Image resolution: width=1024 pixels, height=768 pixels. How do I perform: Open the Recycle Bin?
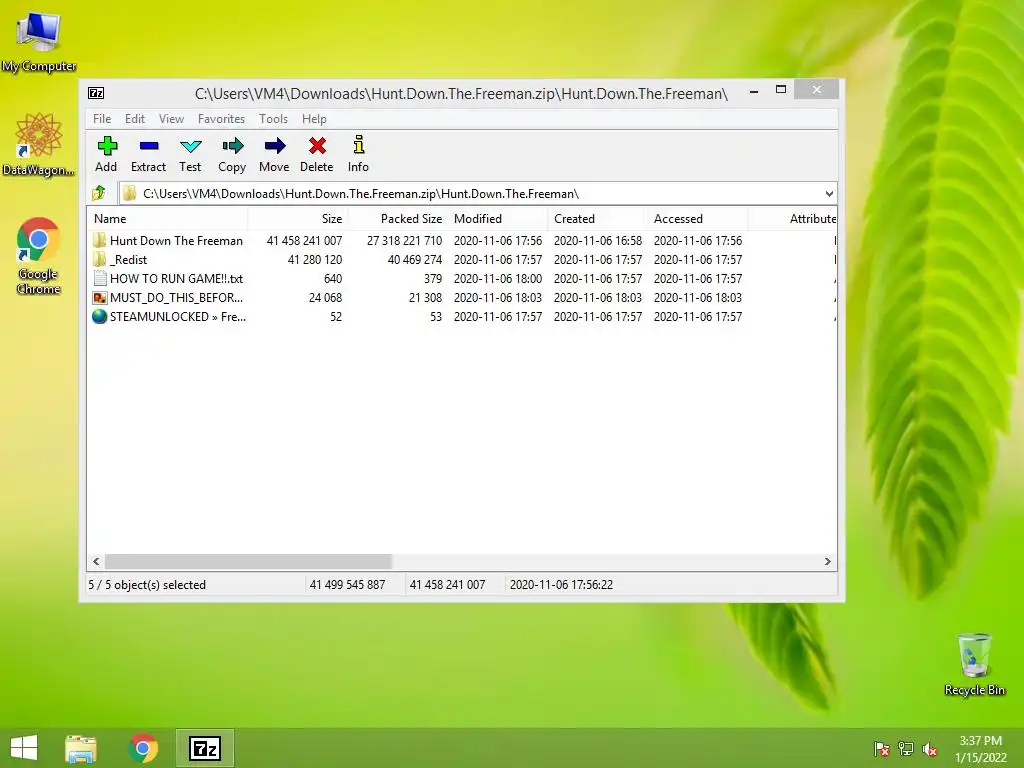tap(974, 664)
